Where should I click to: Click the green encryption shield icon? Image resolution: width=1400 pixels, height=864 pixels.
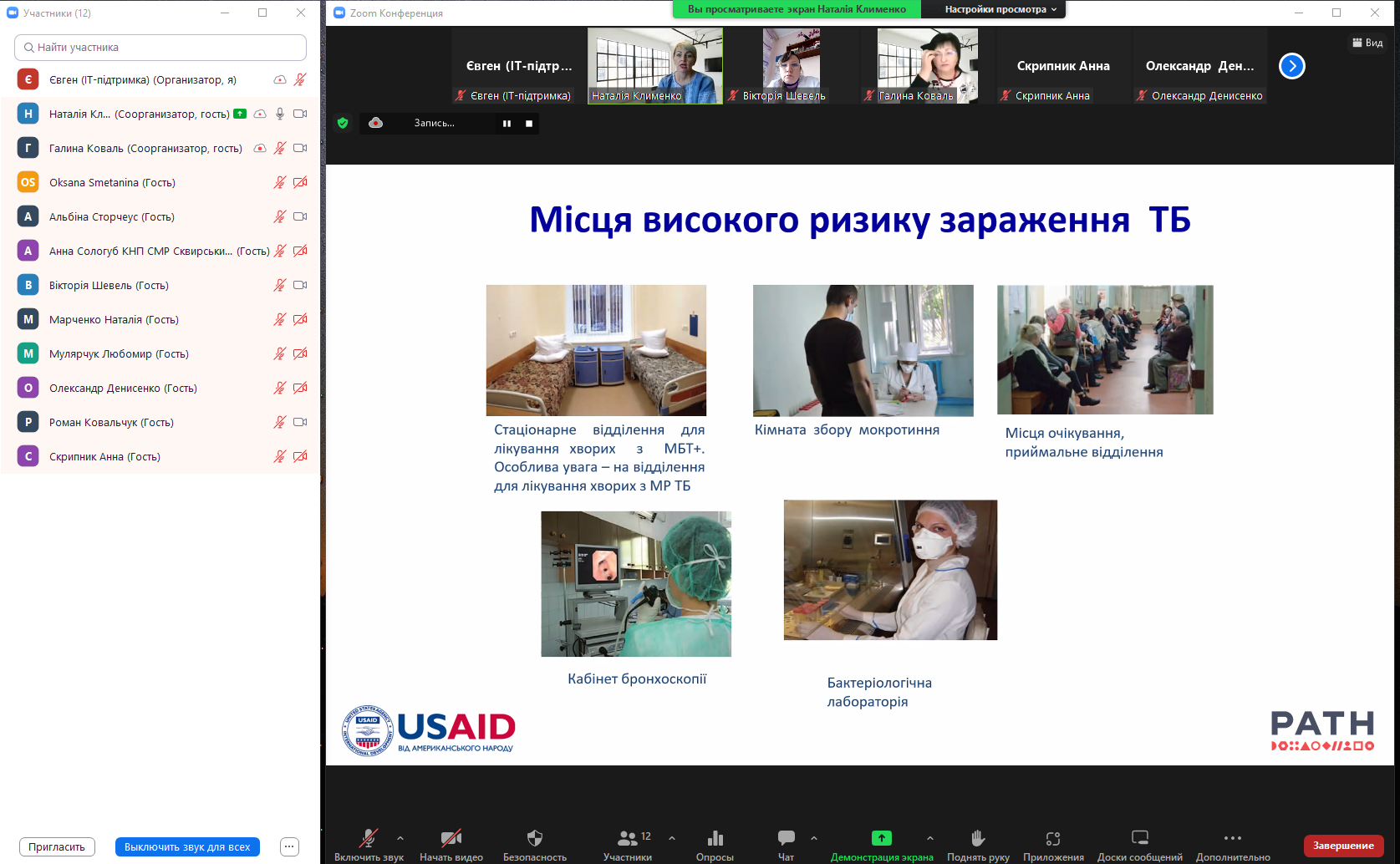(343, 123)
